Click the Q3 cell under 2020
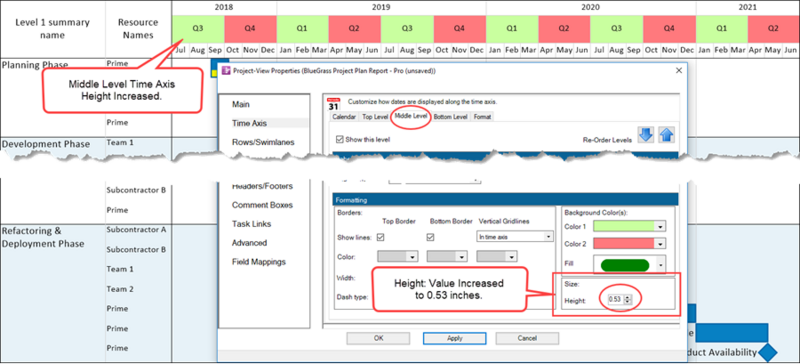Viewport: 800px width, 364px height. point(617,29)
